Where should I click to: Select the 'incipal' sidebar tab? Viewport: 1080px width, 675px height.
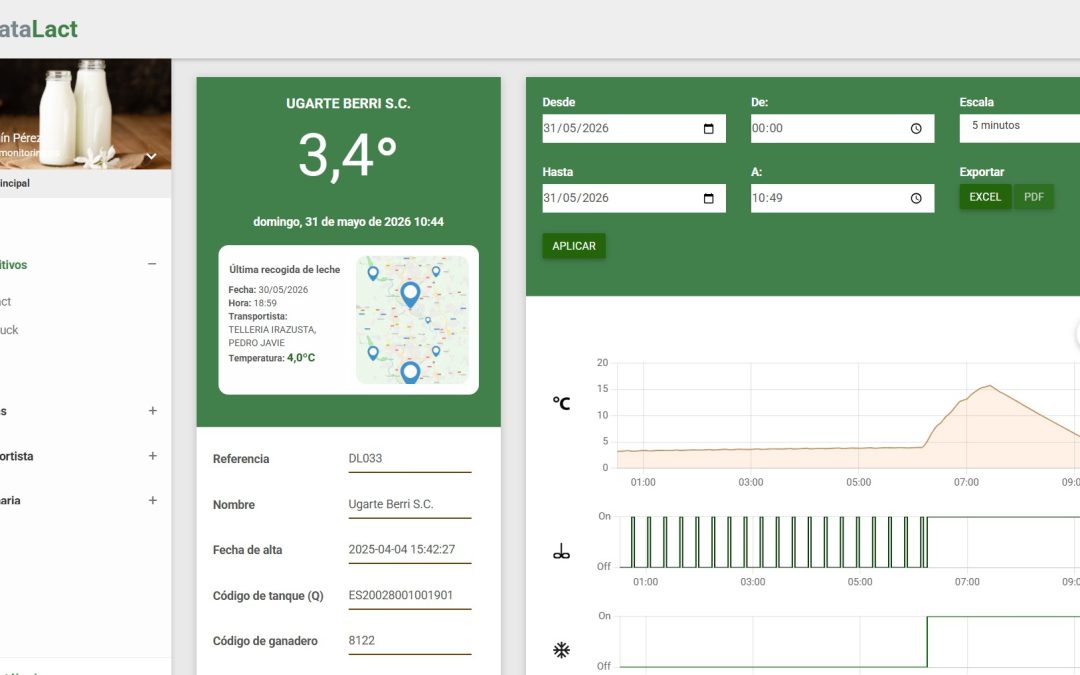click(15, 183)
